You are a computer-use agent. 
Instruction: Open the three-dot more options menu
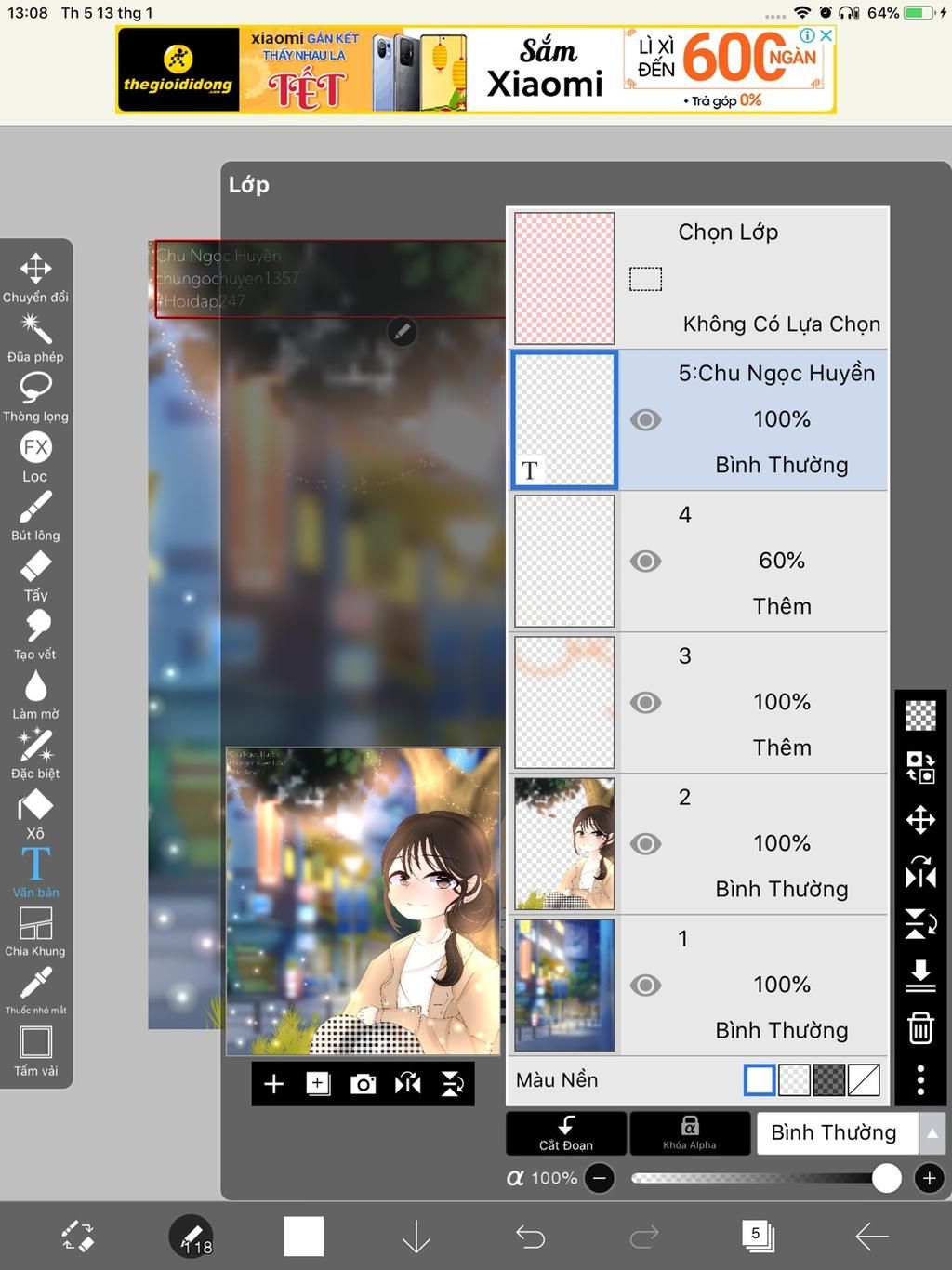pyautogui.click(x=920, y=1080)
